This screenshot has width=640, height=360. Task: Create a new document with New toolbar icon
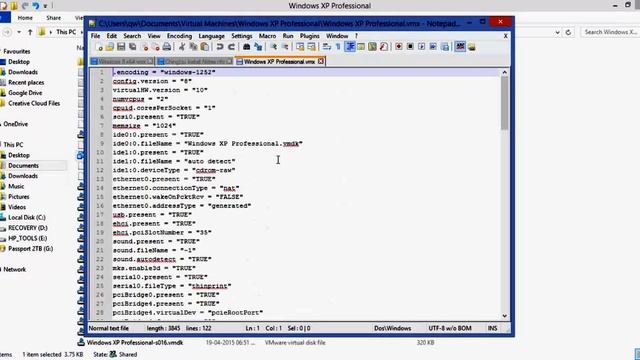[x=99, y=47]
